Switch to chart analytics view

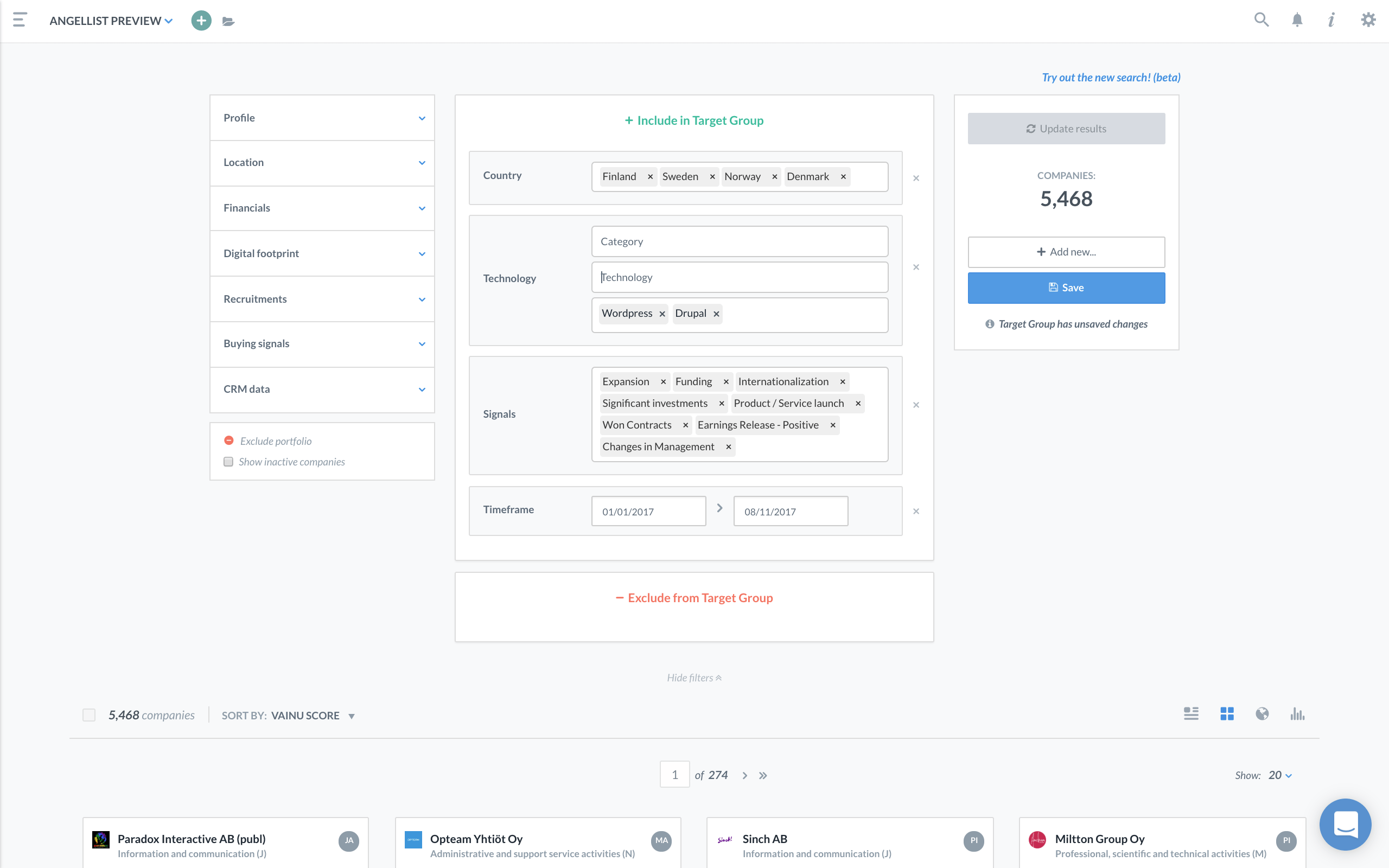point(1297,713)
